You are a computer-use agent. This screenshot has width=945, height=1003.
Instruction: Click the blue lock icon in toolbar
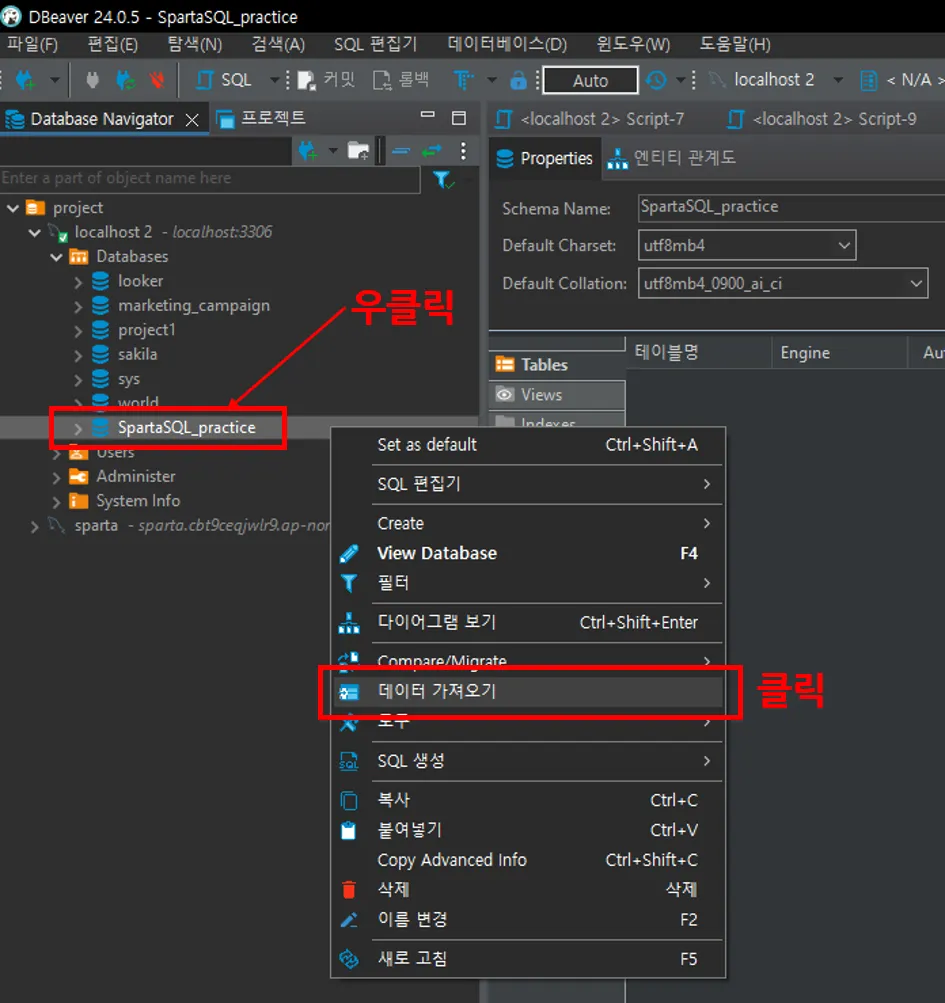(518, 80)
